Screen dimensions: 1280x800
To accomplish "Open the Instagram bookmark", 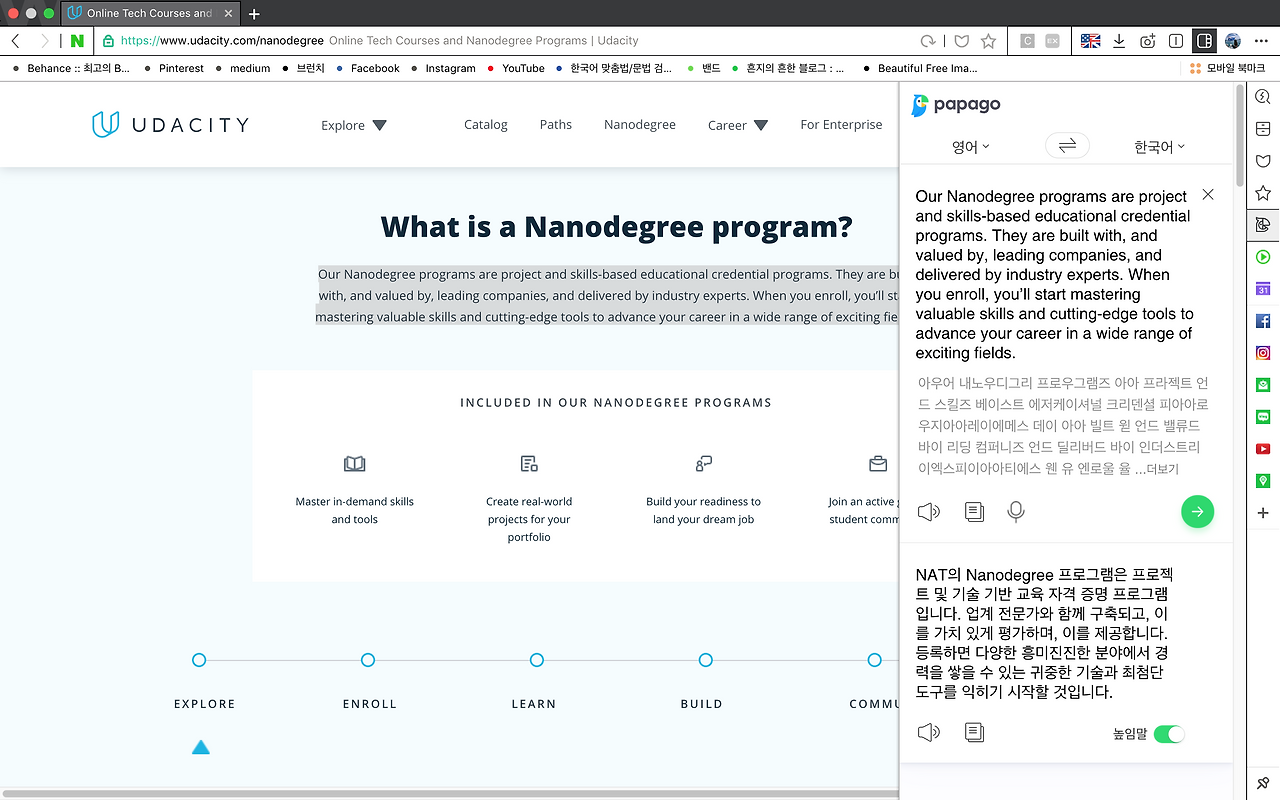I will [x=443, y=68].
